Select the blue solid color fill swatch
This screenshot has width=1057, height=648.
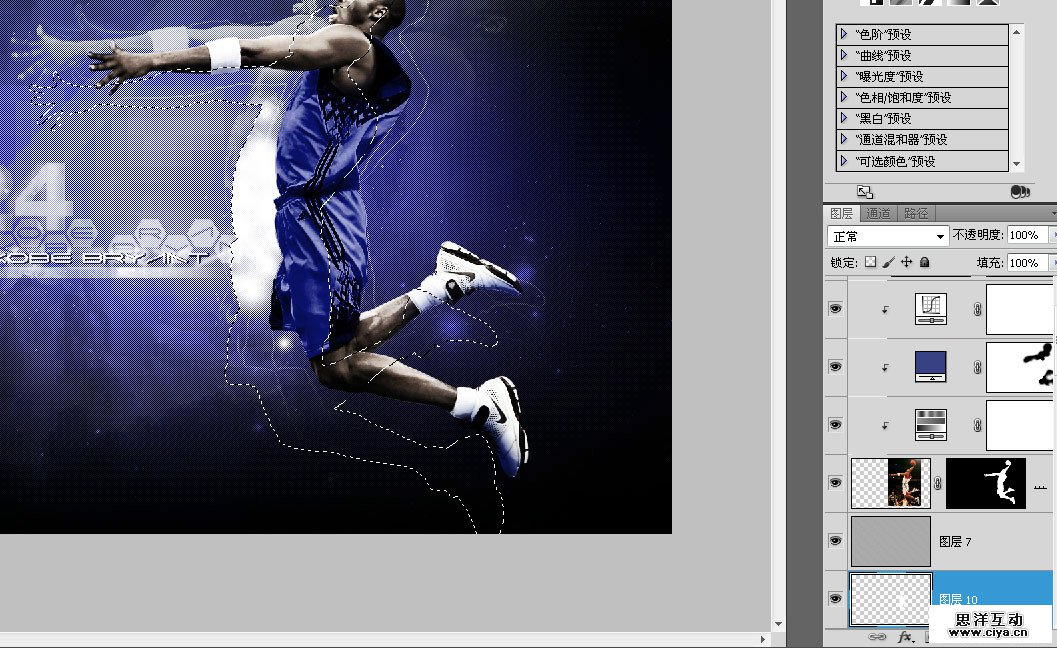[931, 366]
